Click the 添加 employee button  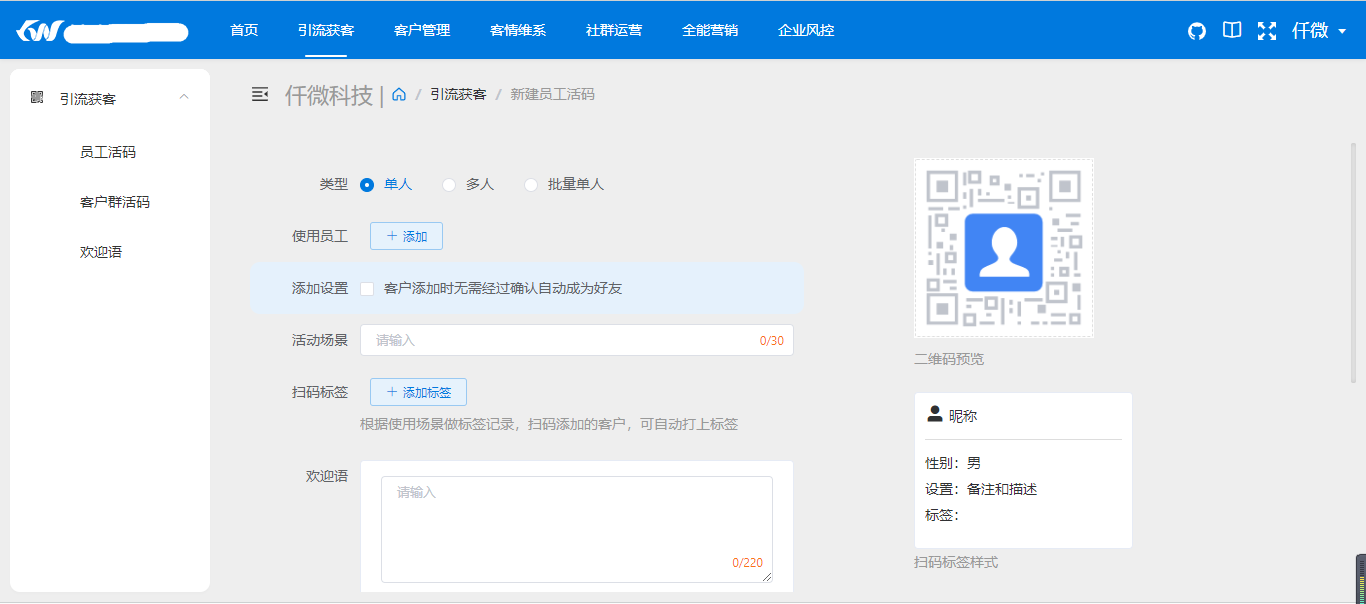coord(406,236)
